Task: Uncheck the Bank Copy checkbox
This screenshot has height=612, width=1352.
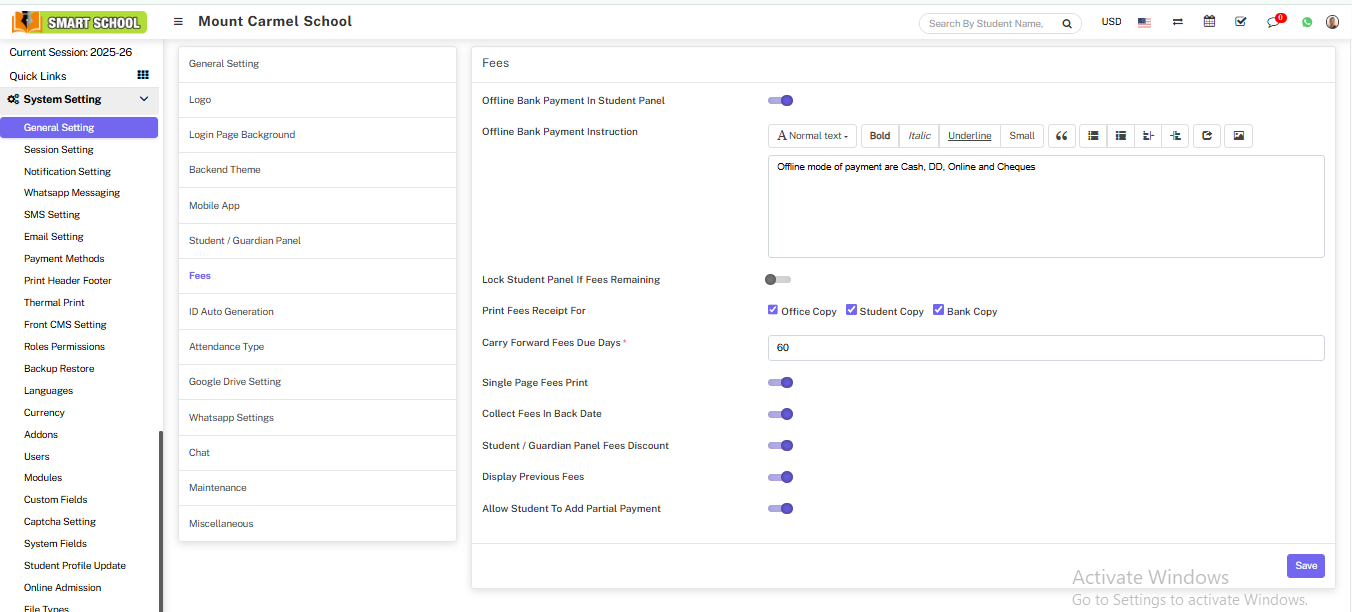Action: (939, 310)
